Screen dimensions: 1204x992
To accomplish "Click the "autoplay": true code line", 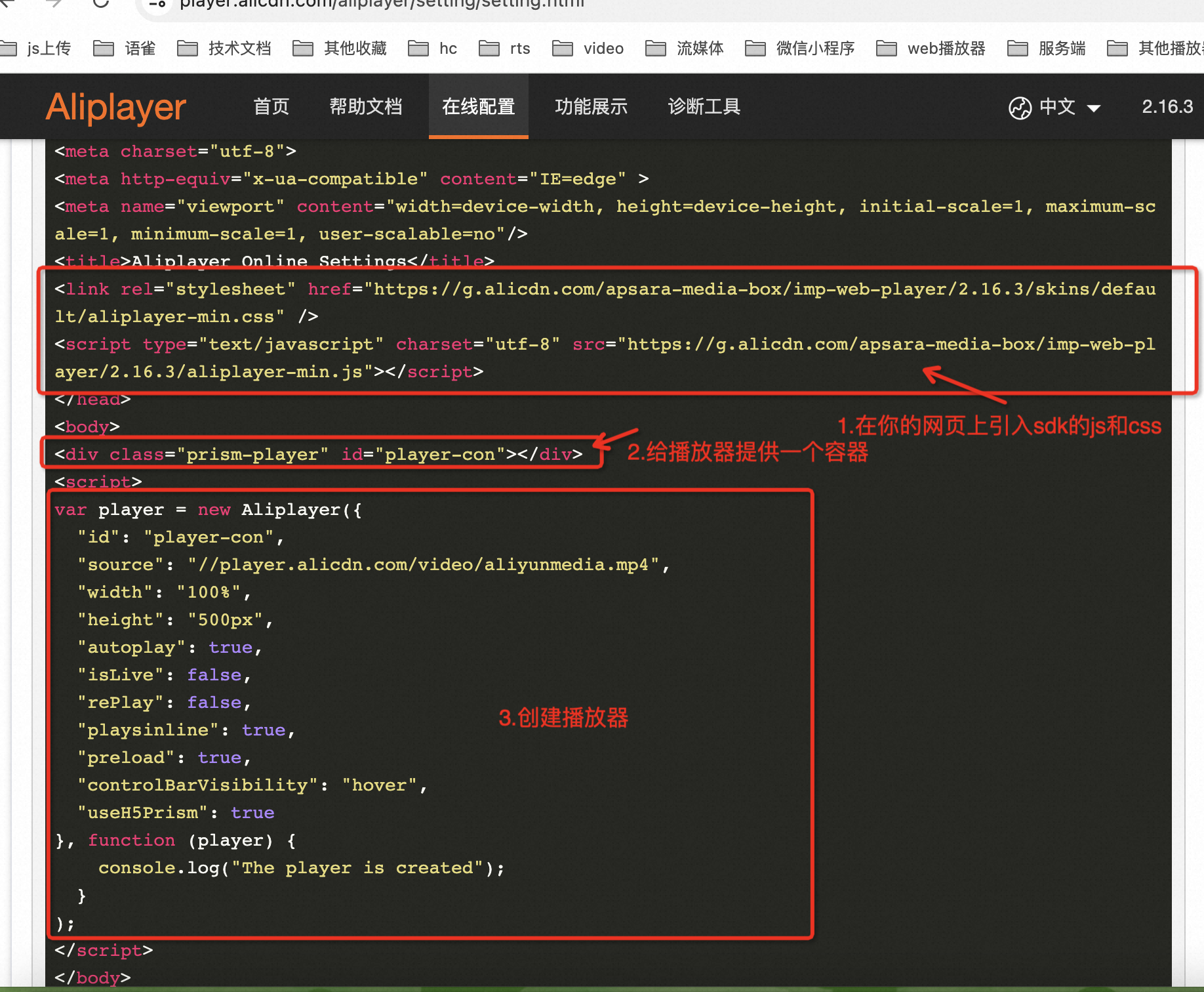I will tap(170, 648).
